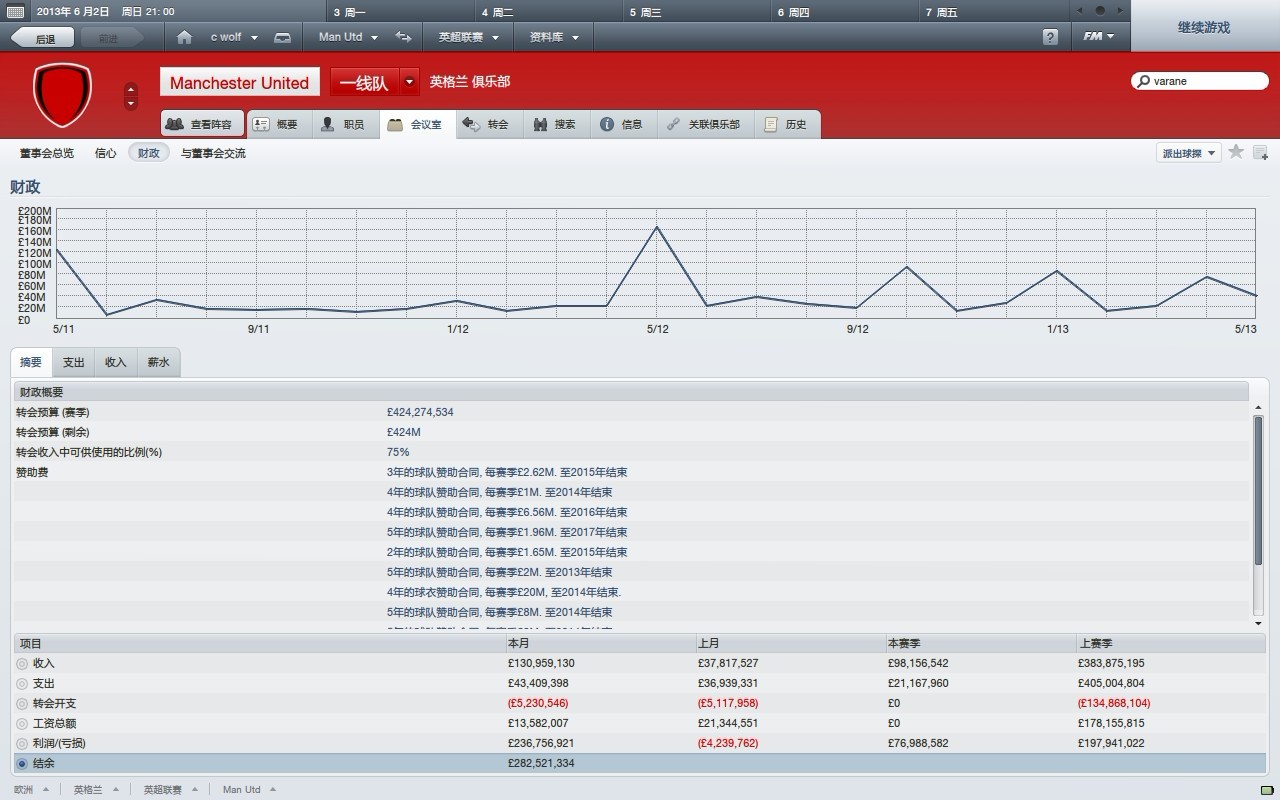Image resolution: width=1280 pixels, height=800 pixels.
Task: Click the help question mark icon
Action: (1050, 37)
